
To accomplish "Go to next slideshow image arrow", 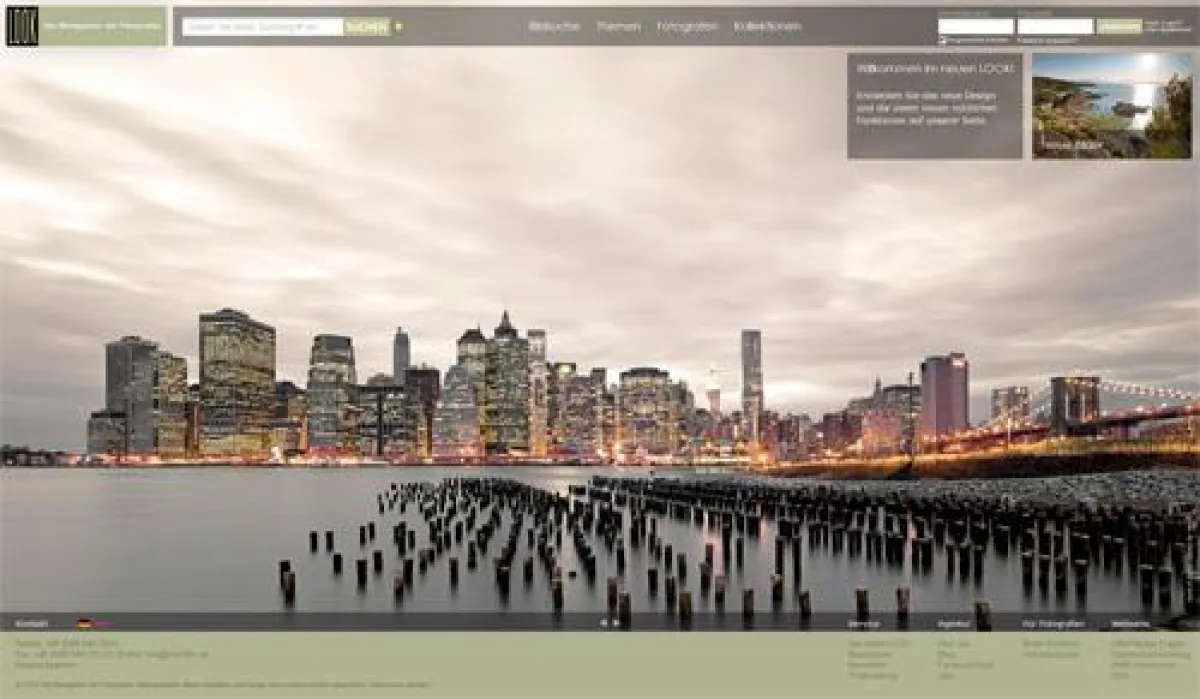I will 616,623.
